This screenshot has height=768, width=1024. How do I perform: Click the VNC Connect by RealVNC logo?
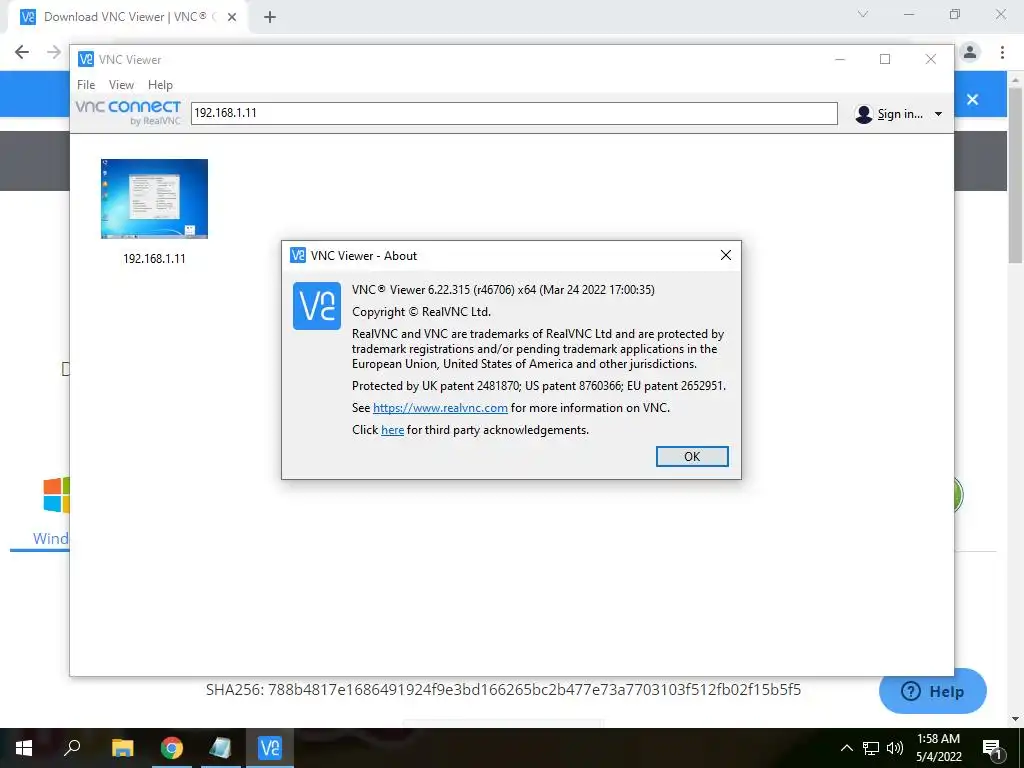pyautogui.click(x=128, y=112)
